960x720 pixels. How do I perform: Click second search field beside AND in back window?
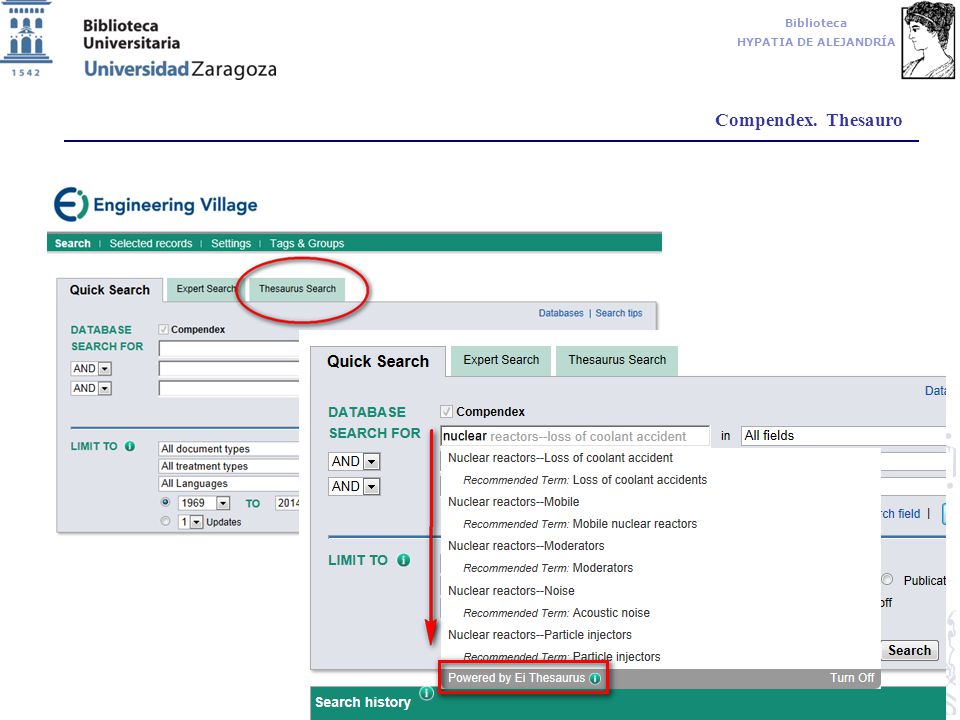[x=229, y=368]
